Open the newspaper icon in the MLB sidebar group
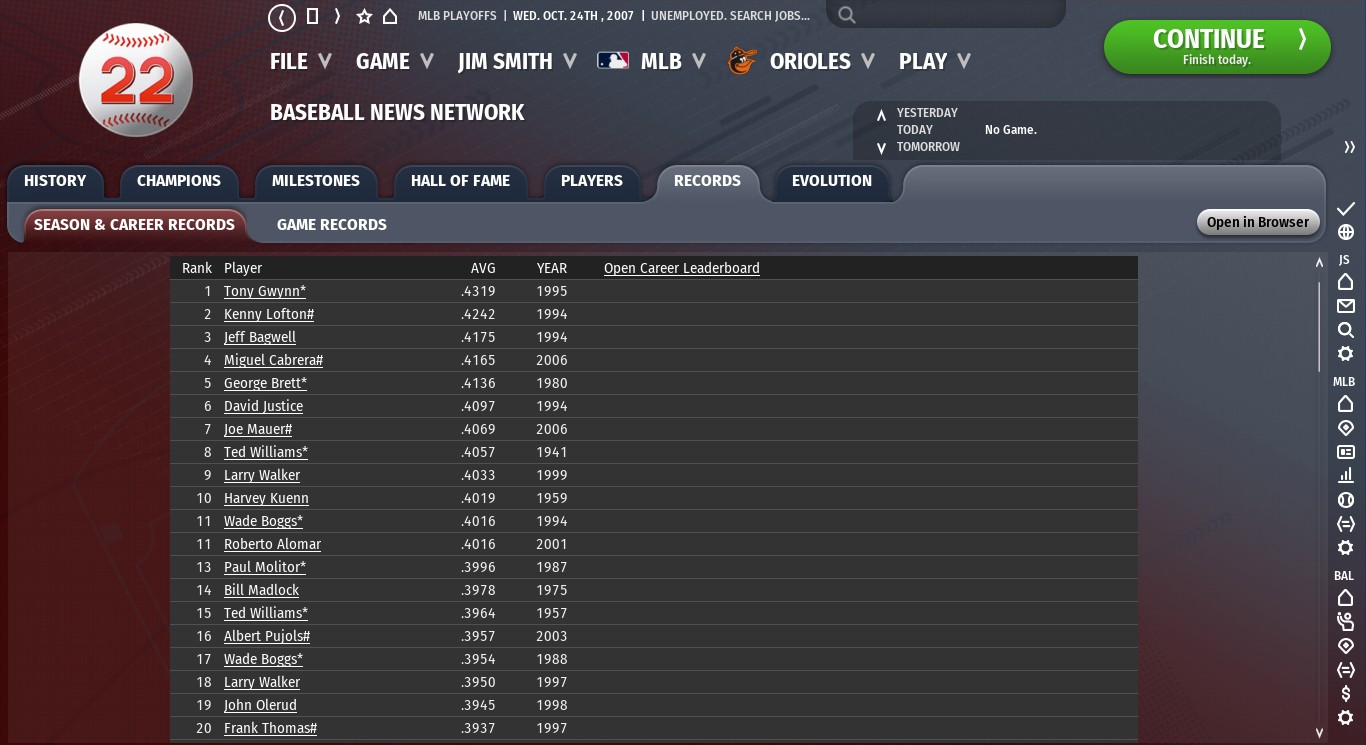This screenshot has width=1366, height=745. (1346, 452)
